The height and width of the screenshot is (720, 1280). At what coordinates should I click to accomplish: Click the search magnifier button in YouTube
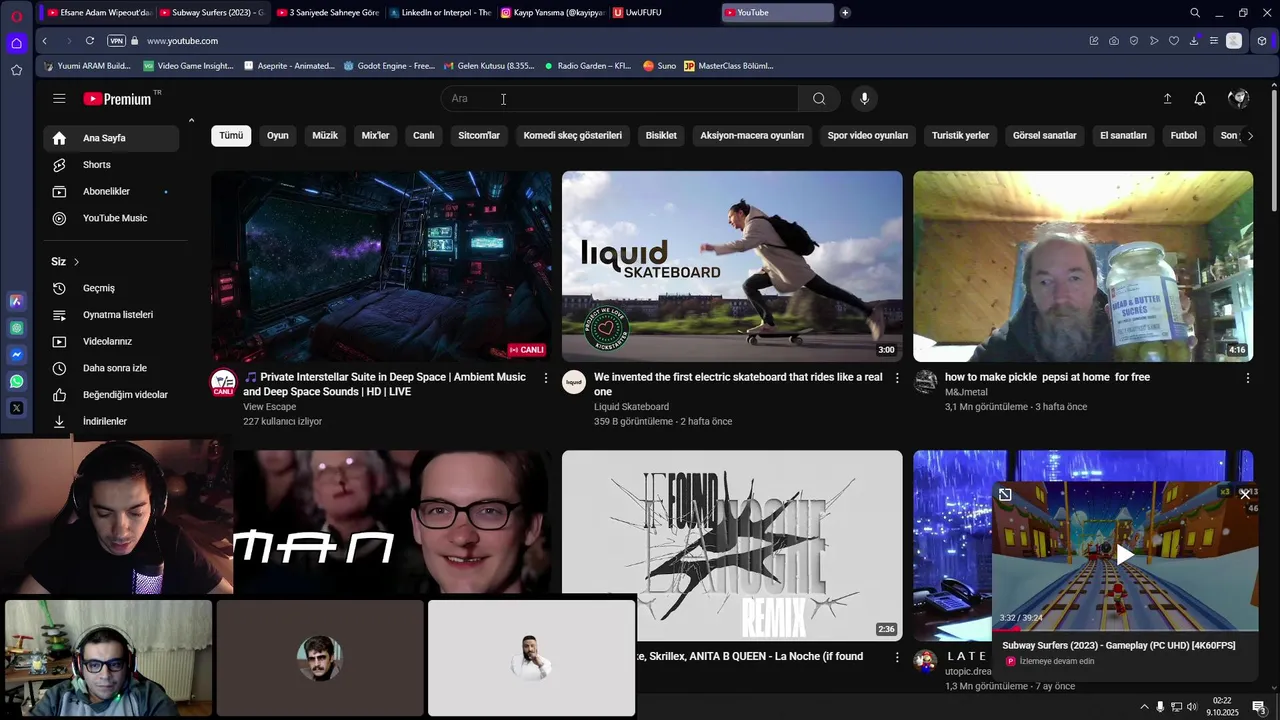[819, 98]
